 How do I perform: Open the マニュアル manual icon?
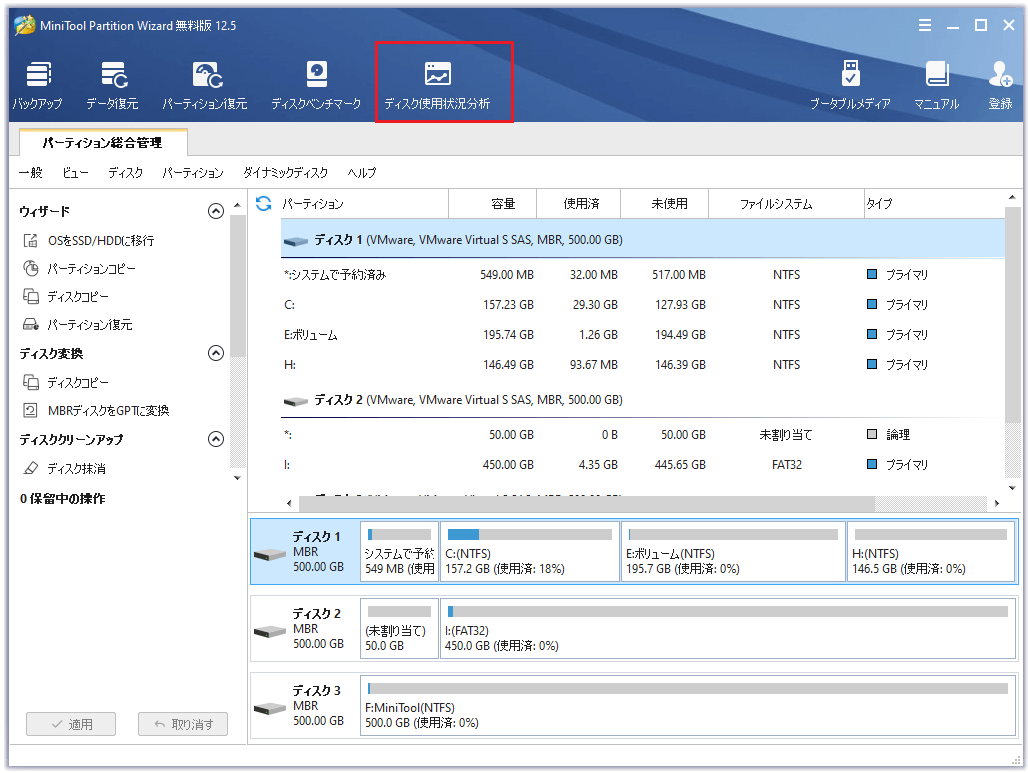click(936, 85)
